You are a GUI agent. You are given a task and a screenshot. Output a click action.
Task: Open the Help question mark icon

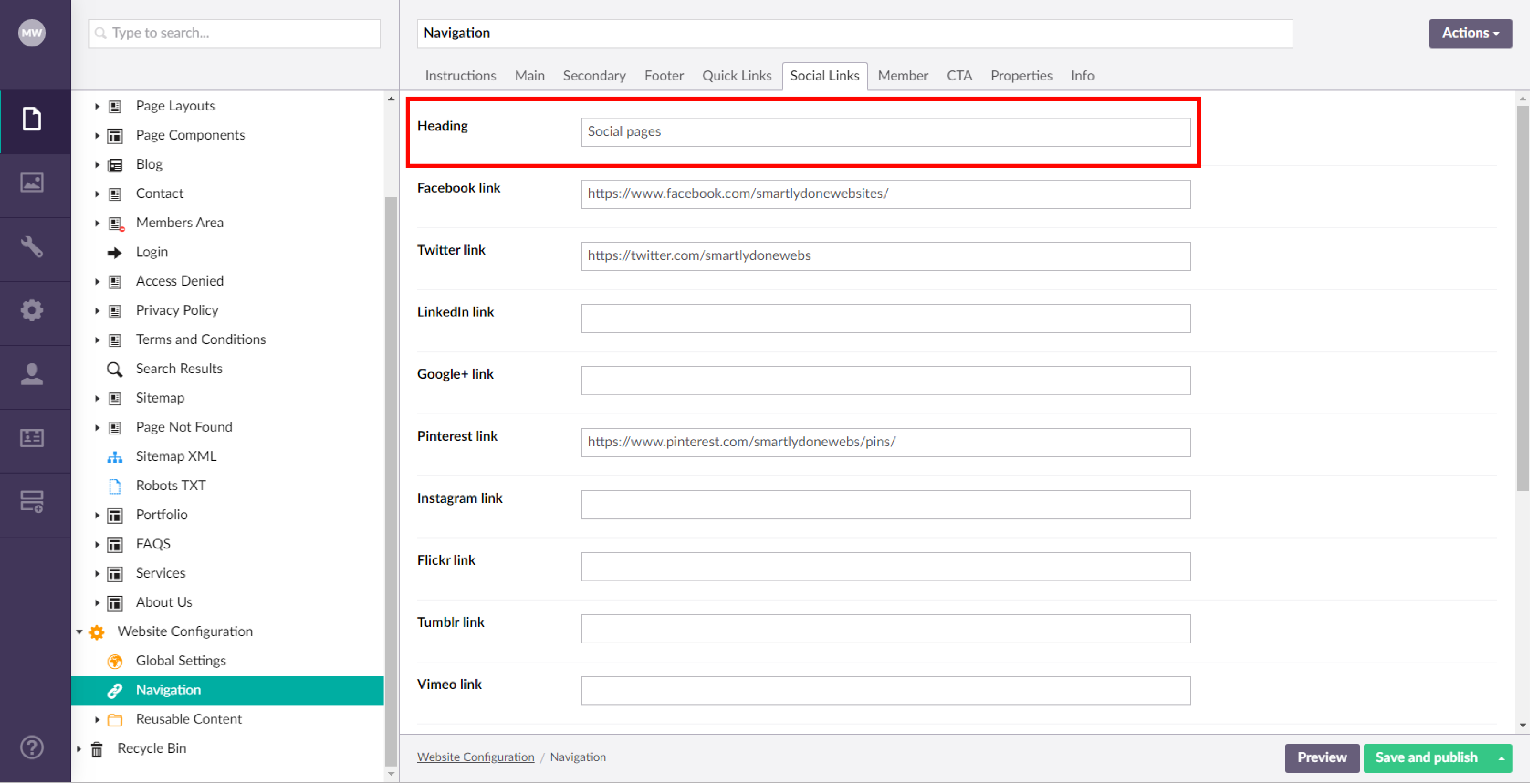click(32, 748)
